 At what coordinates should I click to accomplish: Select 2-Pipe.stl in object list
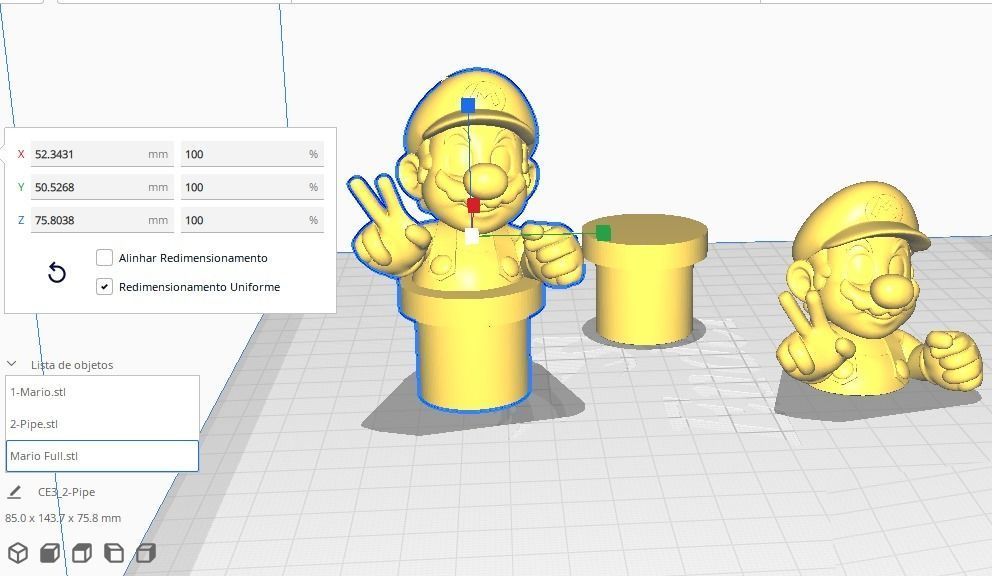[x=102, y=423]
